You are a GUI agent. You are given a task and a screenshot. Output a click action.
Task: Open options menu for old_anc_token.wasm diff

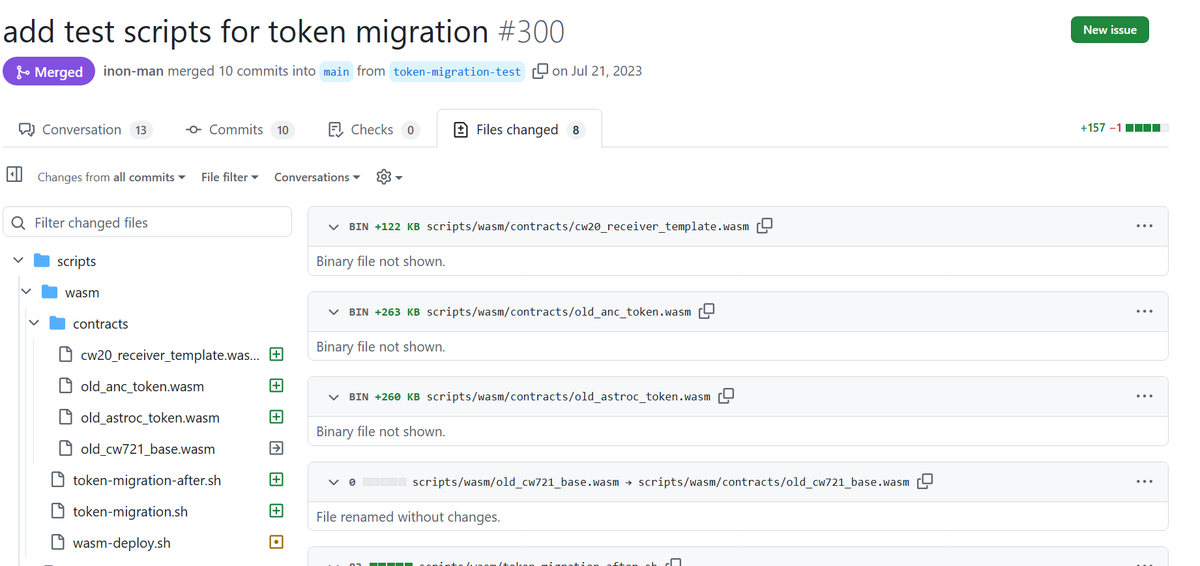pyautogui.click(x=1144, y=311)
